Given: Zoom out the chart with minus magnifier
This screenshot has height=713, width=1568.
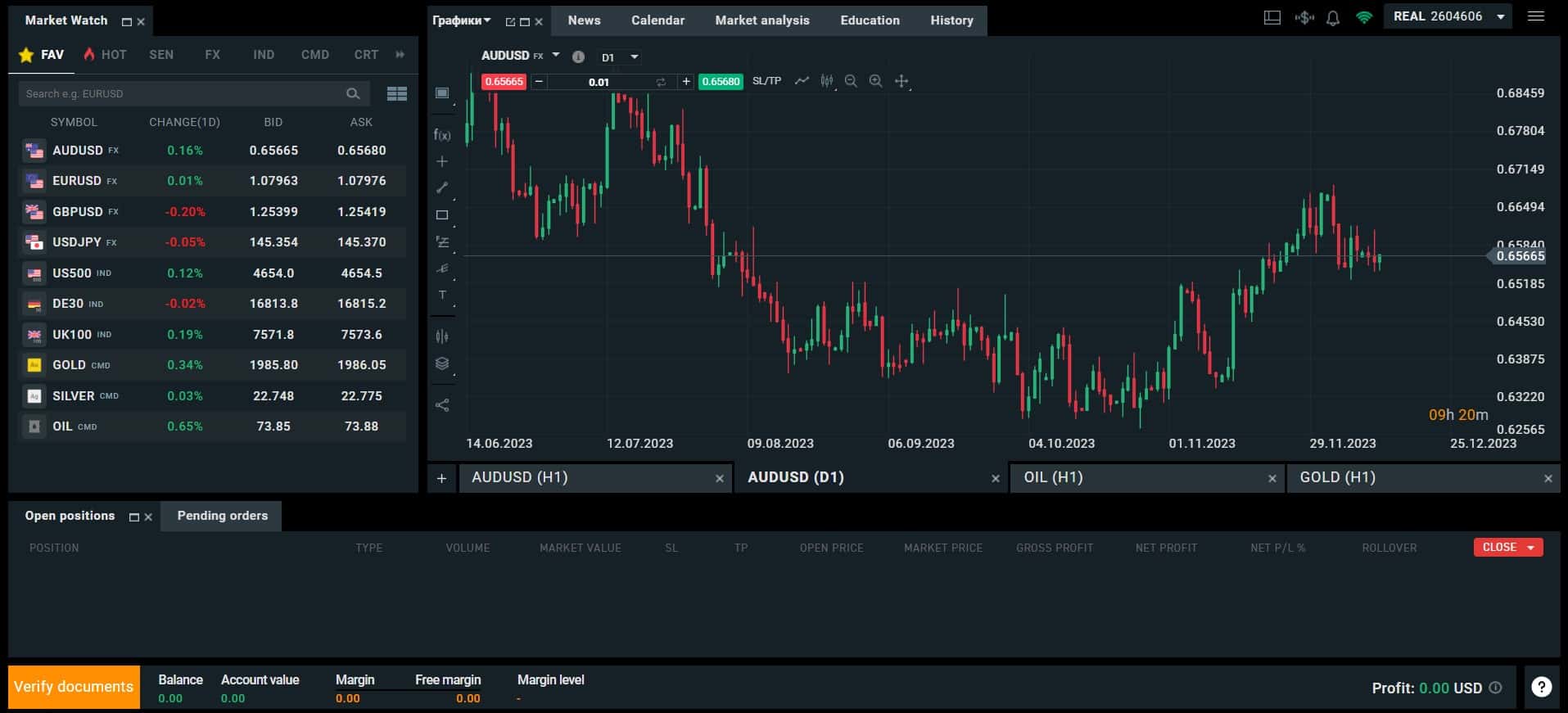Looking at the screenshot, I should tap(851, 81).
